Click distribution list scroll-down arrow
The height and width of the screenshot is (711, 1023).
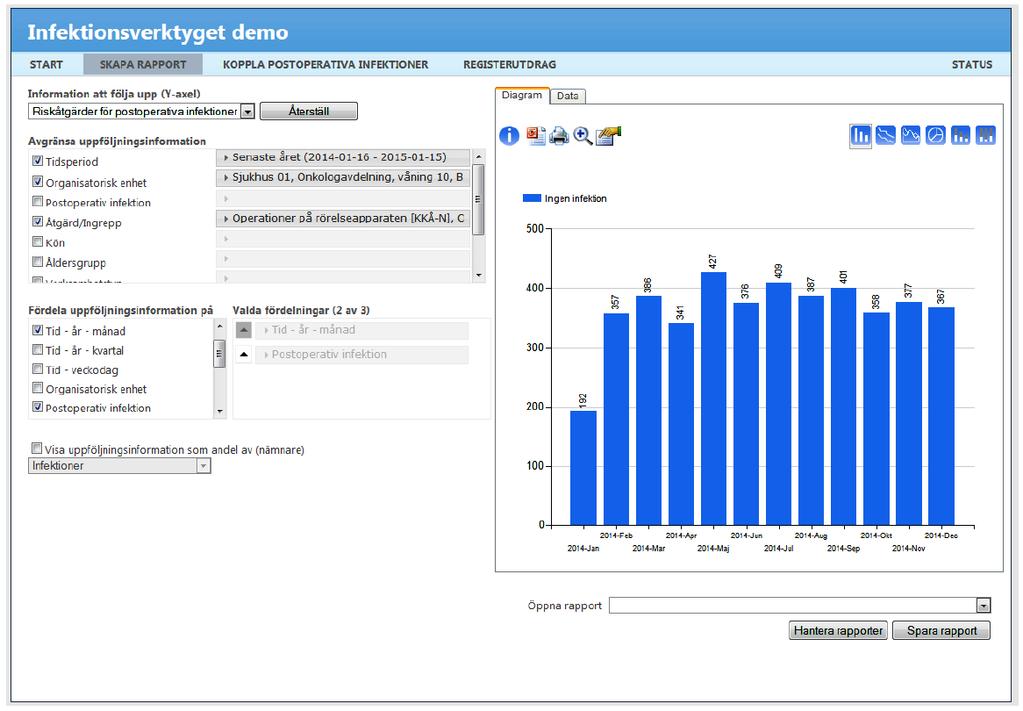coord(220,412)
